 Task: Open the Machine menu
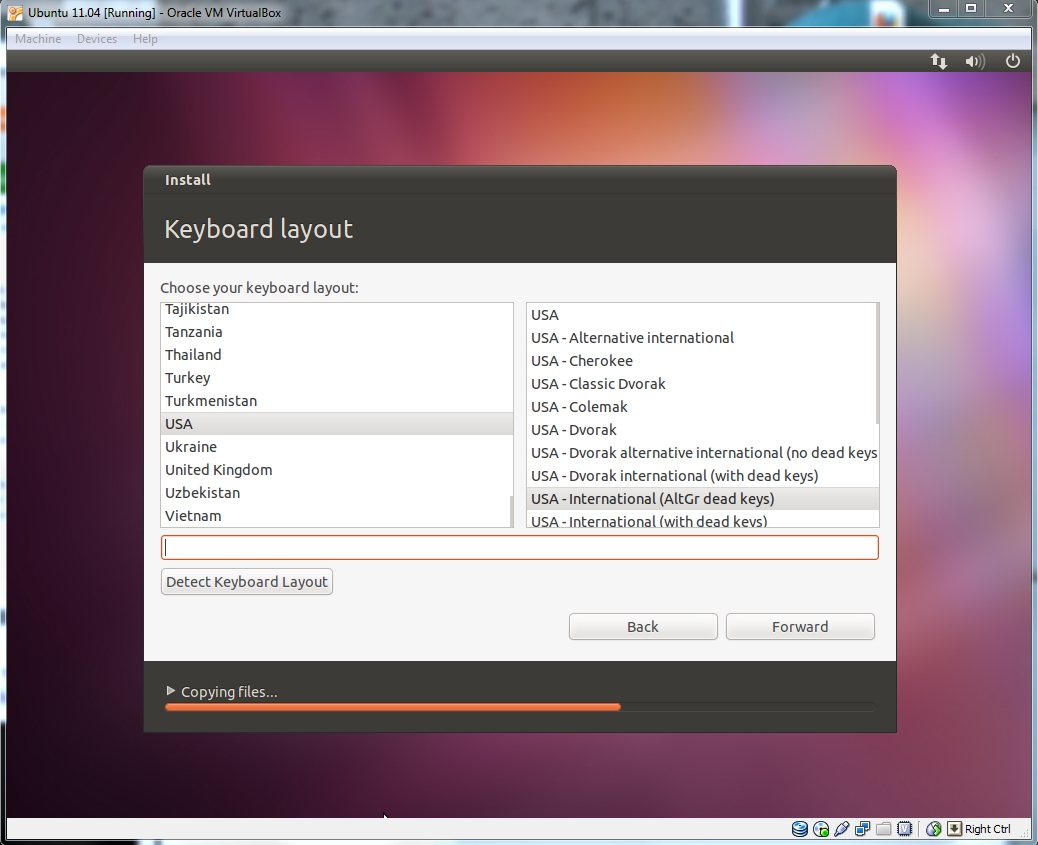[38, 39]
